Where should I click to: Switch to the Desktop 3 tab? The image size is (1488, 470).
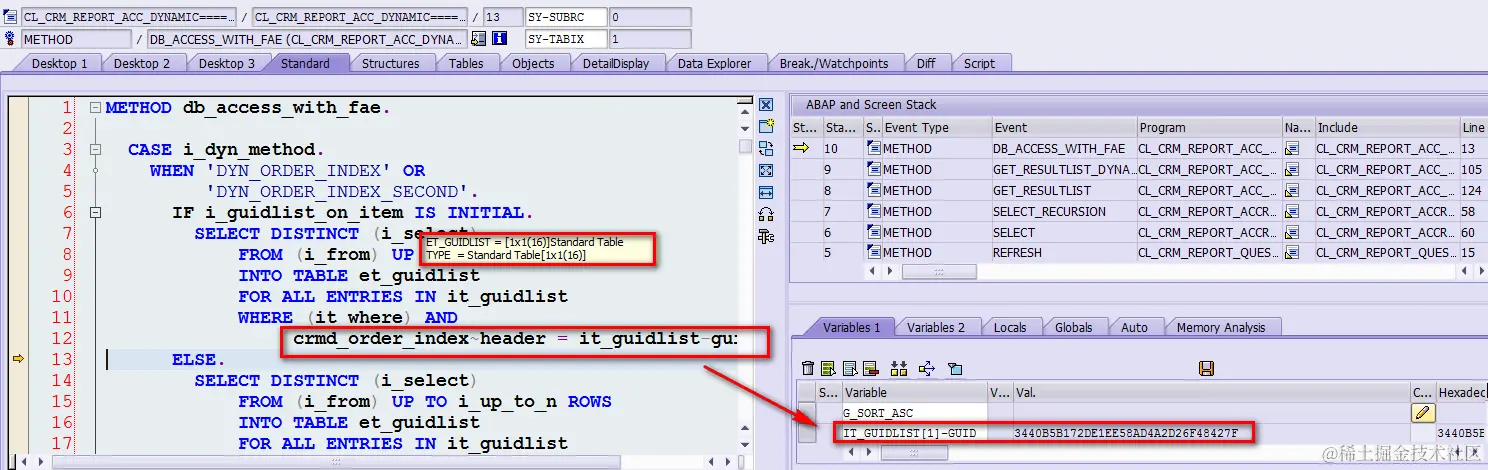point(227,63)
